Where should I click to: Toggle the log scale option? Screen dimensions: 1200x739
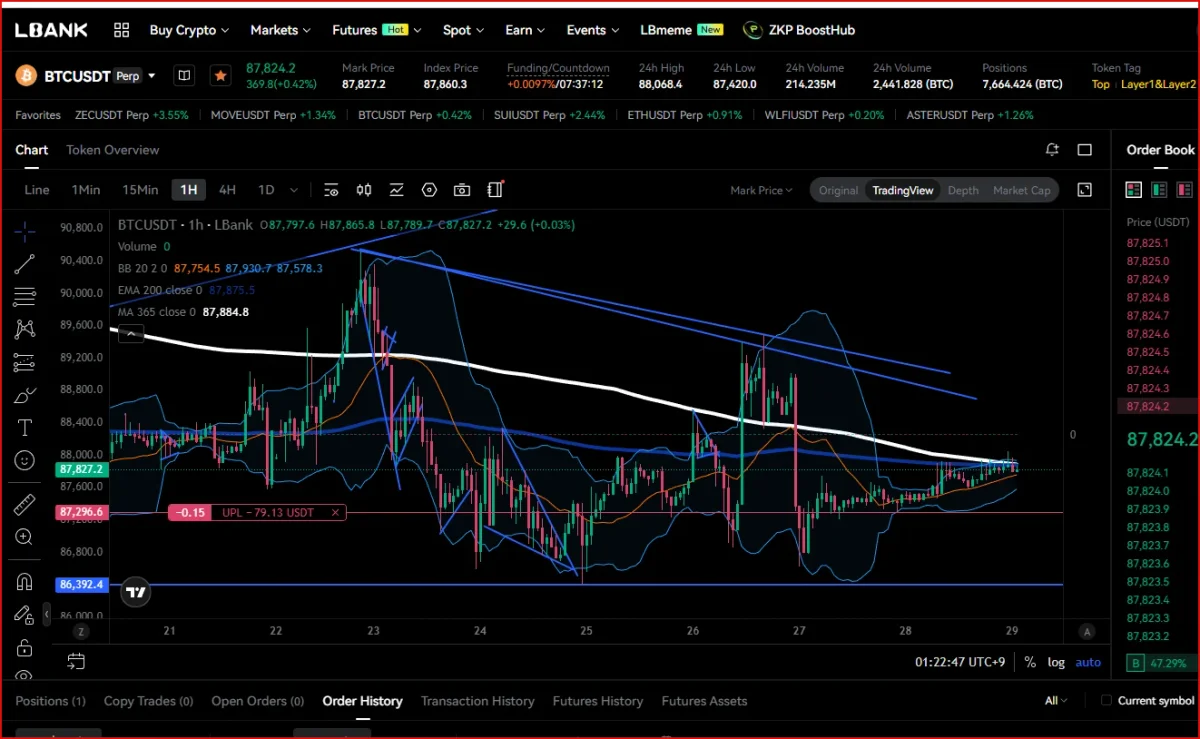(1056, 662)
